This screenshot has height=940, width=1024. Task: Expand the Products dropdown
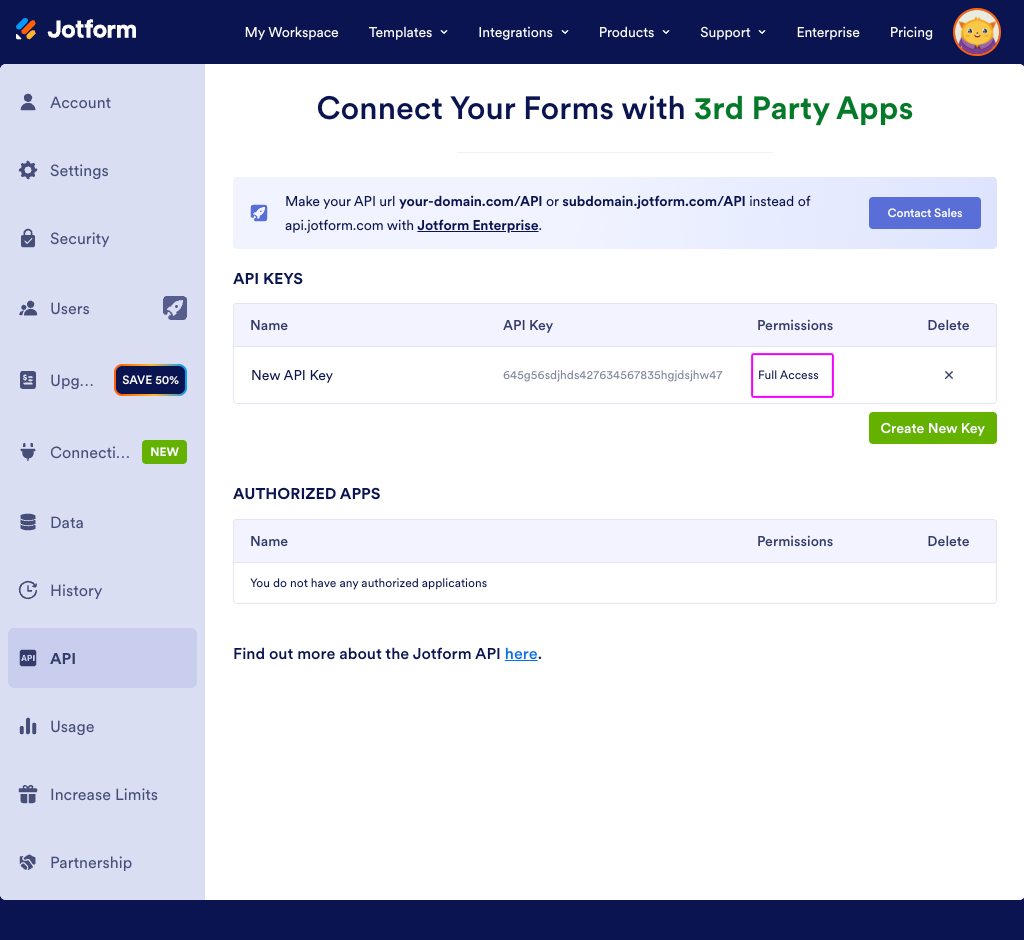click(634, 32)
